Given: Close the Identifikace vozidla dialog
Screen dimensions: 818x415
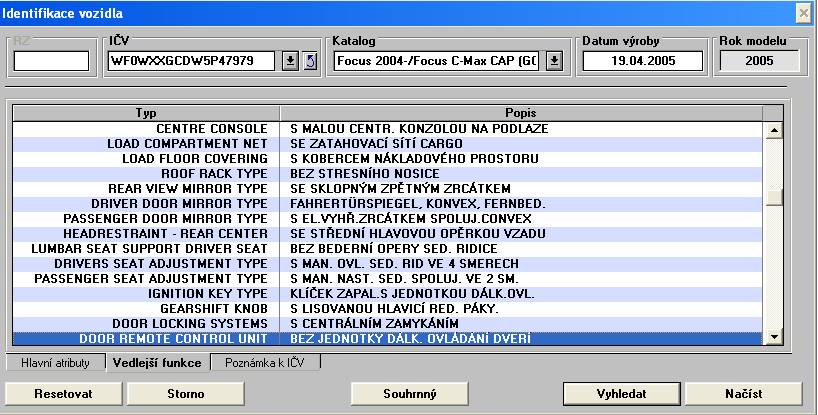Looking at the screenshot, I should click(x=802, y=12).
